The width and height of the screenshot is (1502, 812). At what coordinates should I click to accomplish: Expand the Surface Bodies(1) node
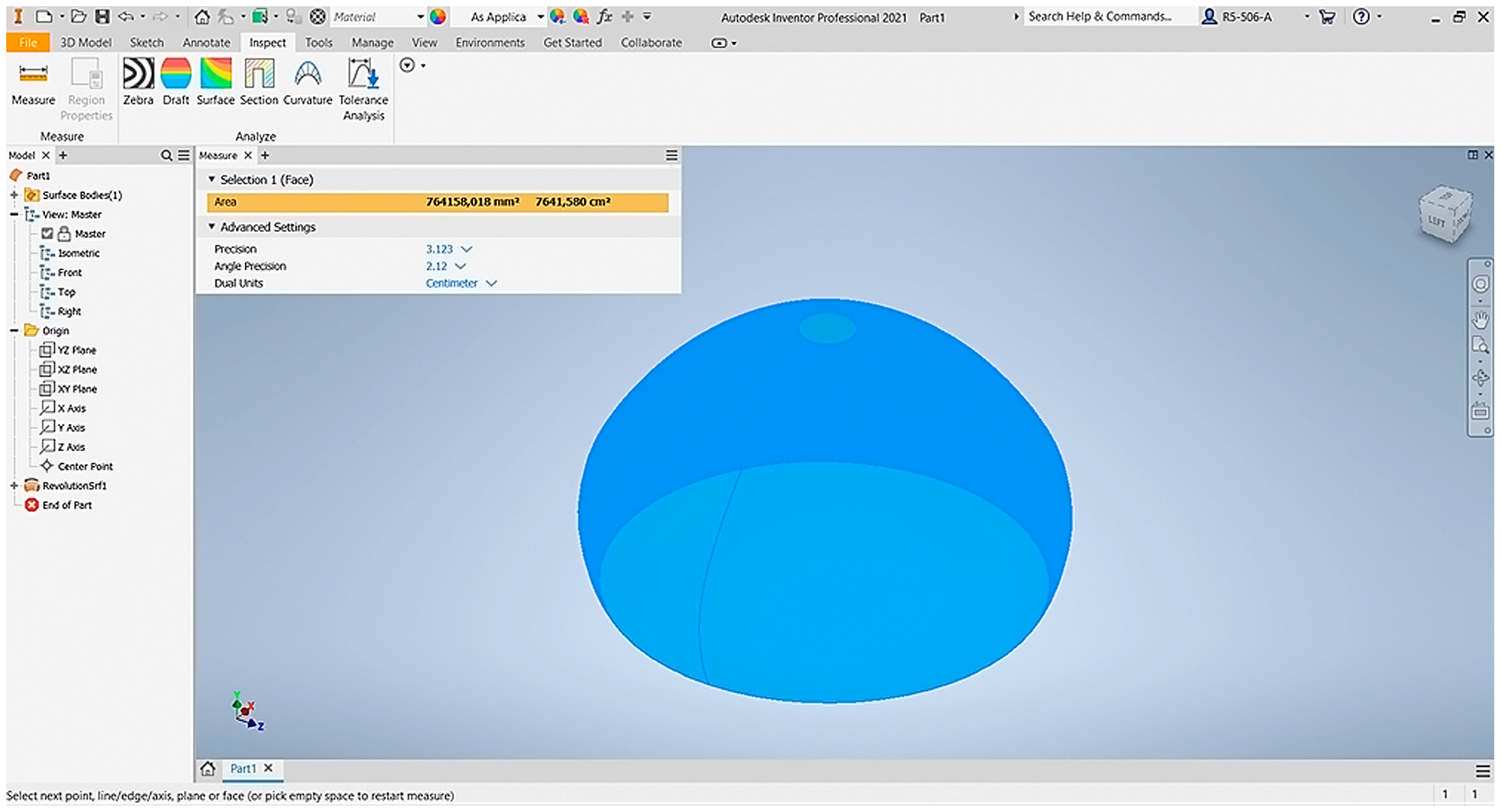(x=14, y=195)
